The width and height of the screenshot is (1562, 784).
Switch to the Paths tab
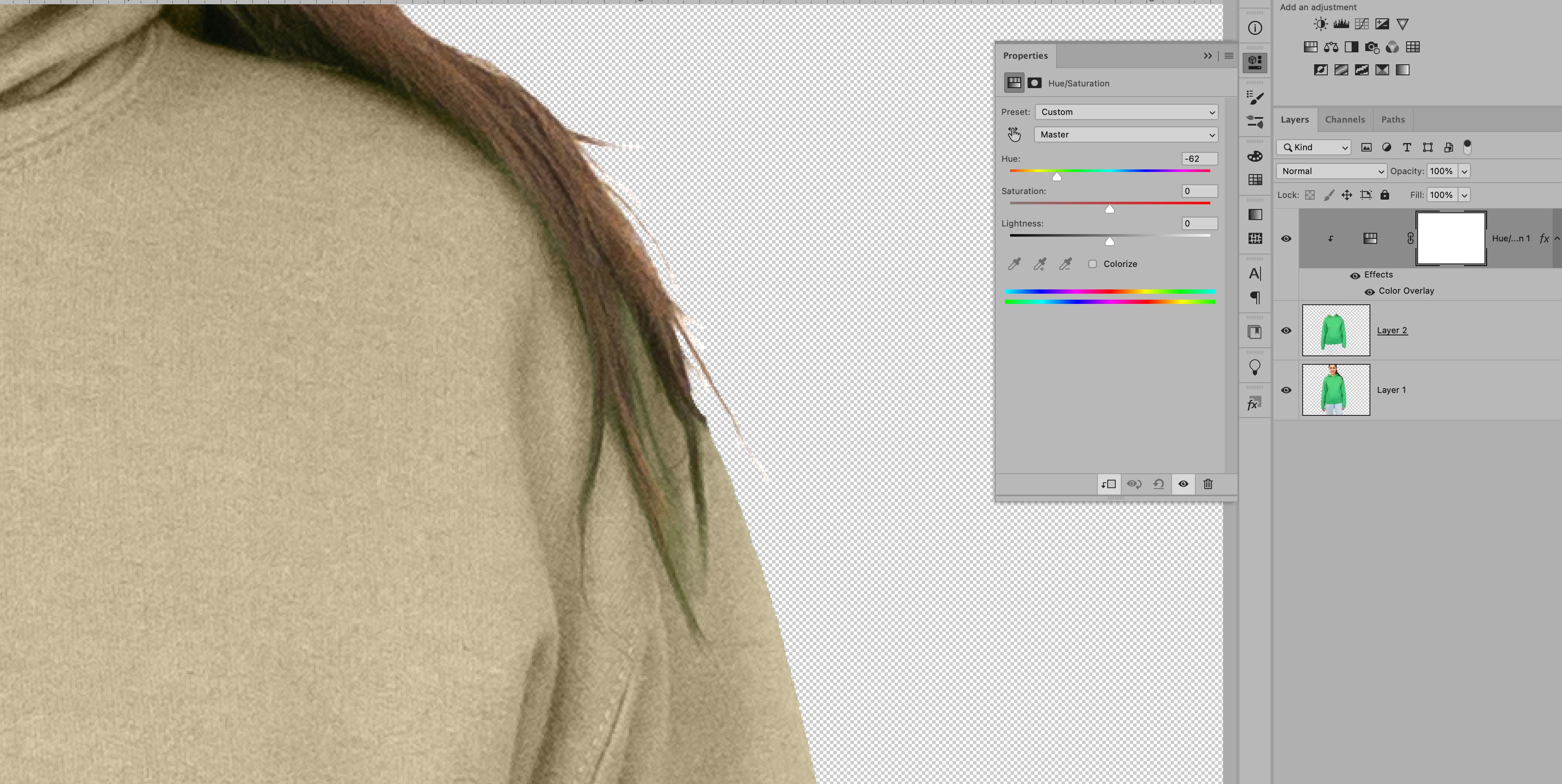coord(1392,119)
